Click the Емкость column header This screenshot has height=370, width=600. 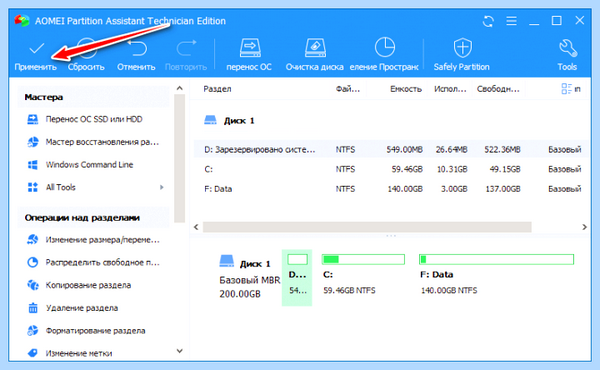(406, 89)
